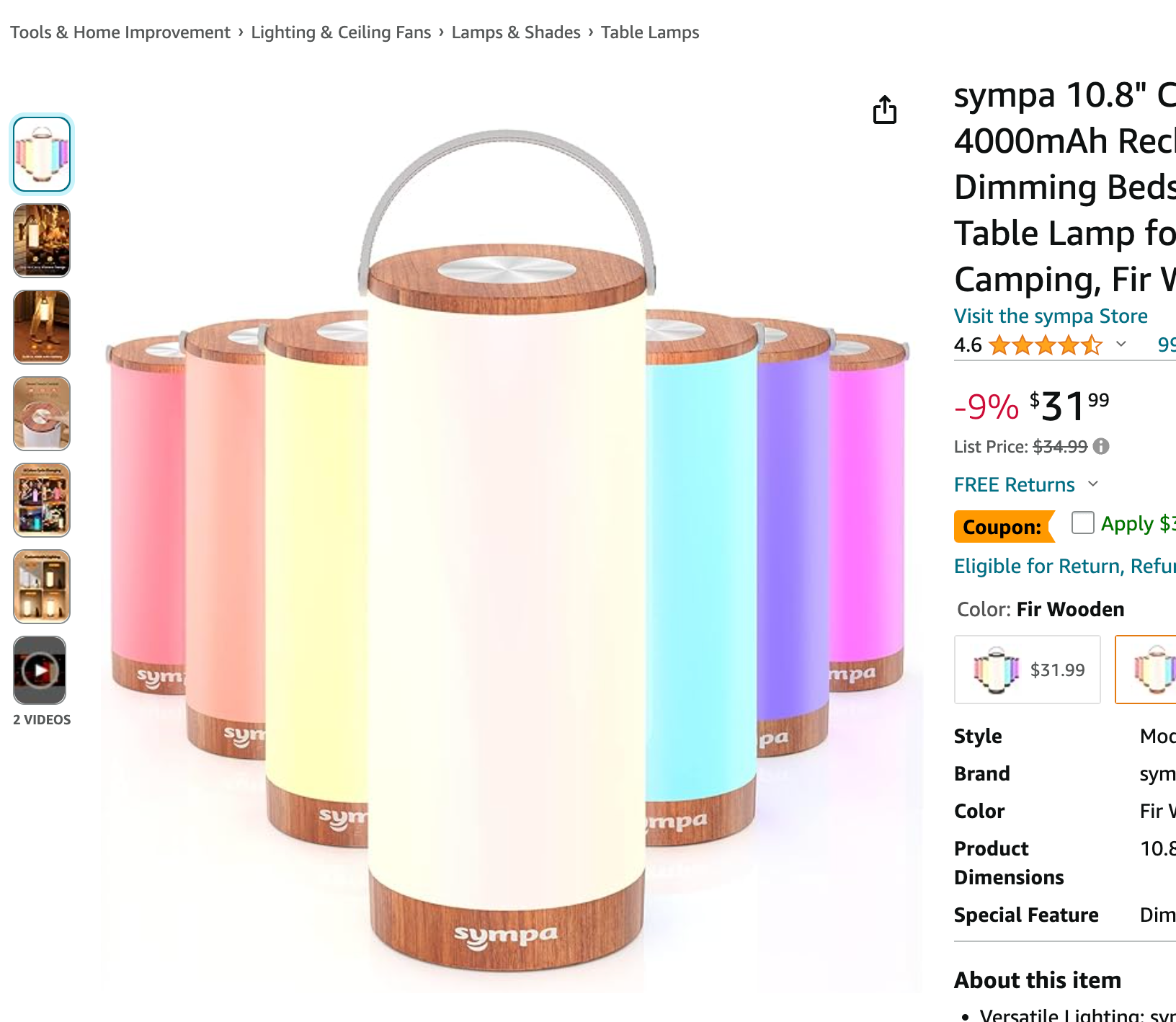This screenshot has width=1176, height=1022.
Task: Go to Table Lamps breadcrumb
Action: [x=650, y=32]
